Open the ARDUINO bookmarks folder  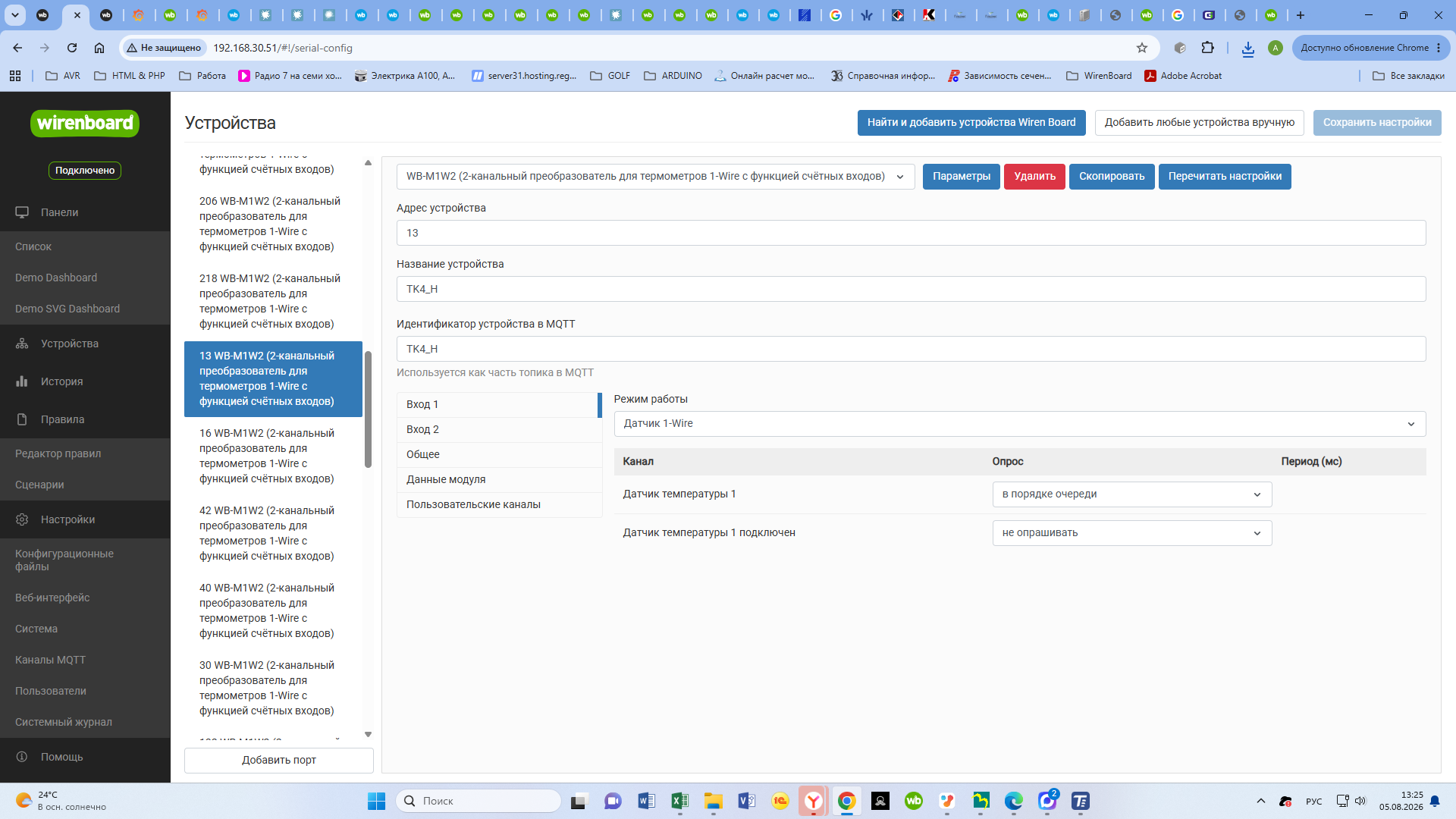(673, 76)
